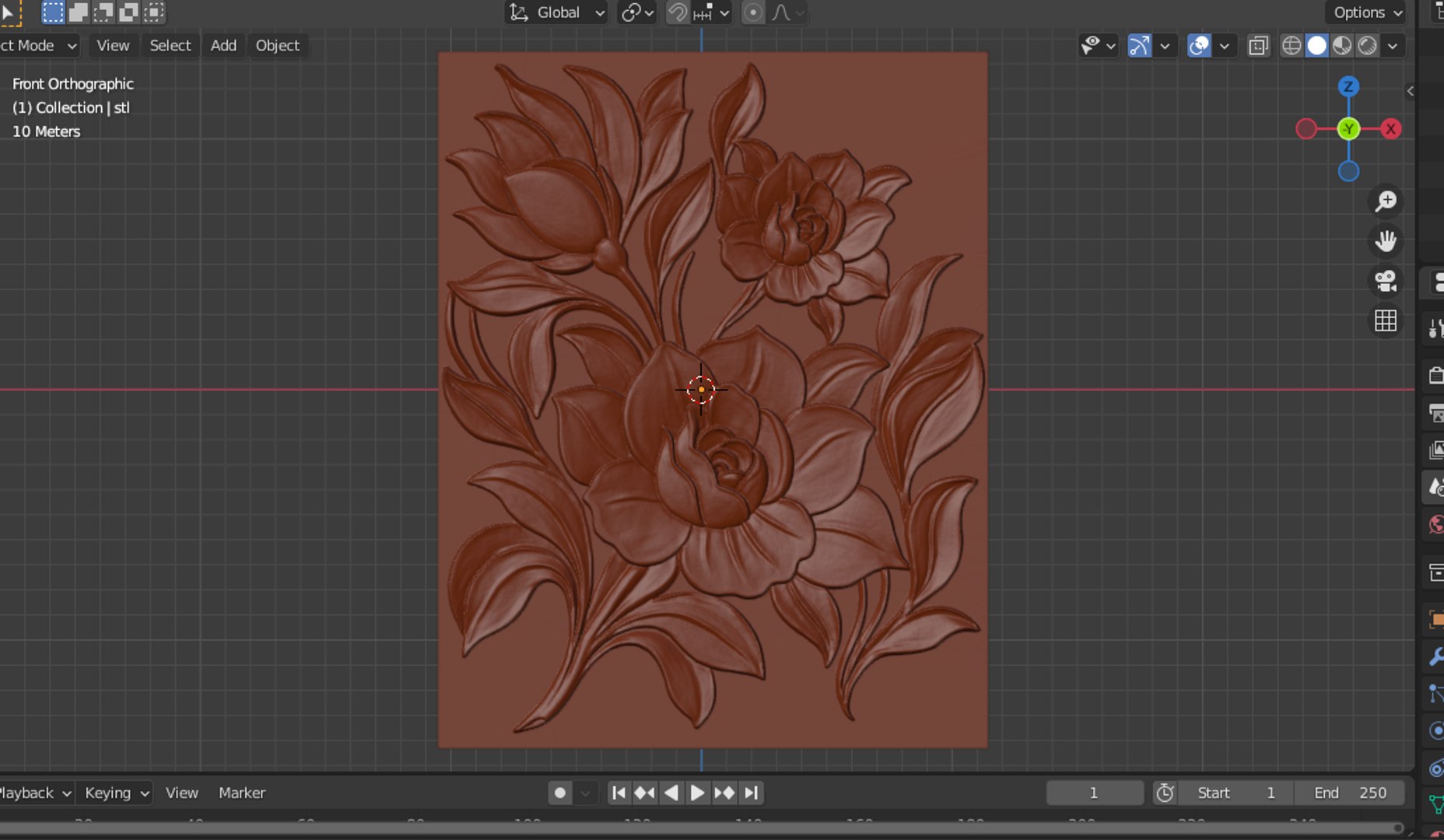The width and height of the screenshot is (1444, 840).
Task: Click the End frame field
Action: point(1350,793)
